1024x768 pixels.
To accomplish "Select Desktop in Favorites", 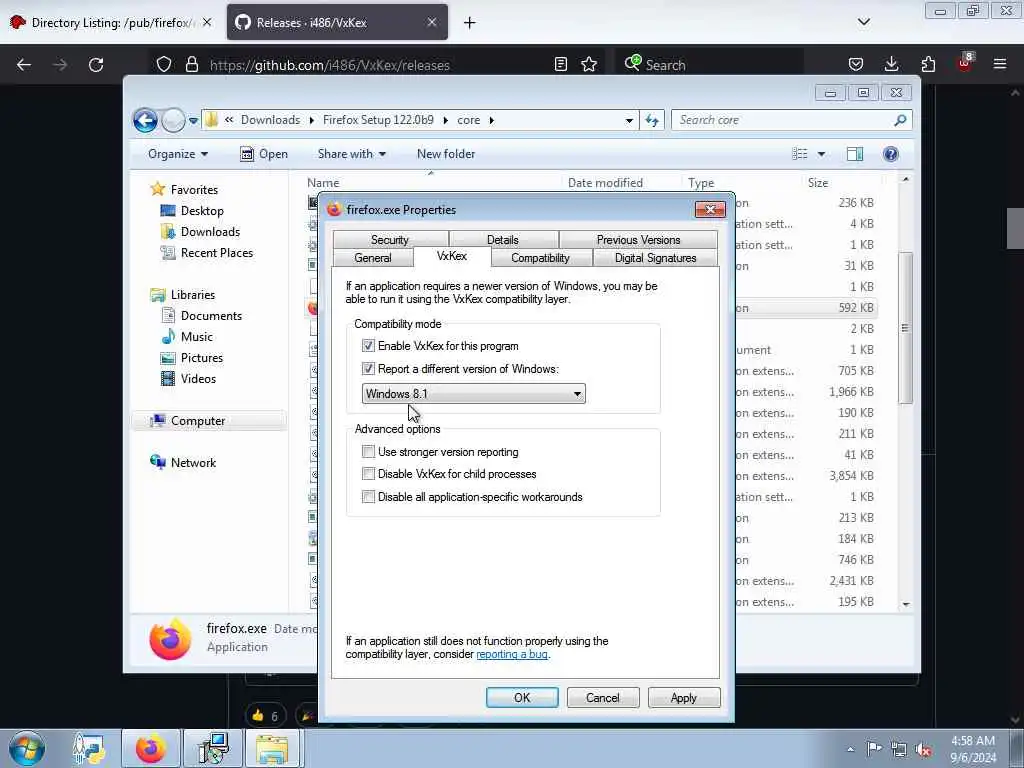I will [x=202, y=210].
